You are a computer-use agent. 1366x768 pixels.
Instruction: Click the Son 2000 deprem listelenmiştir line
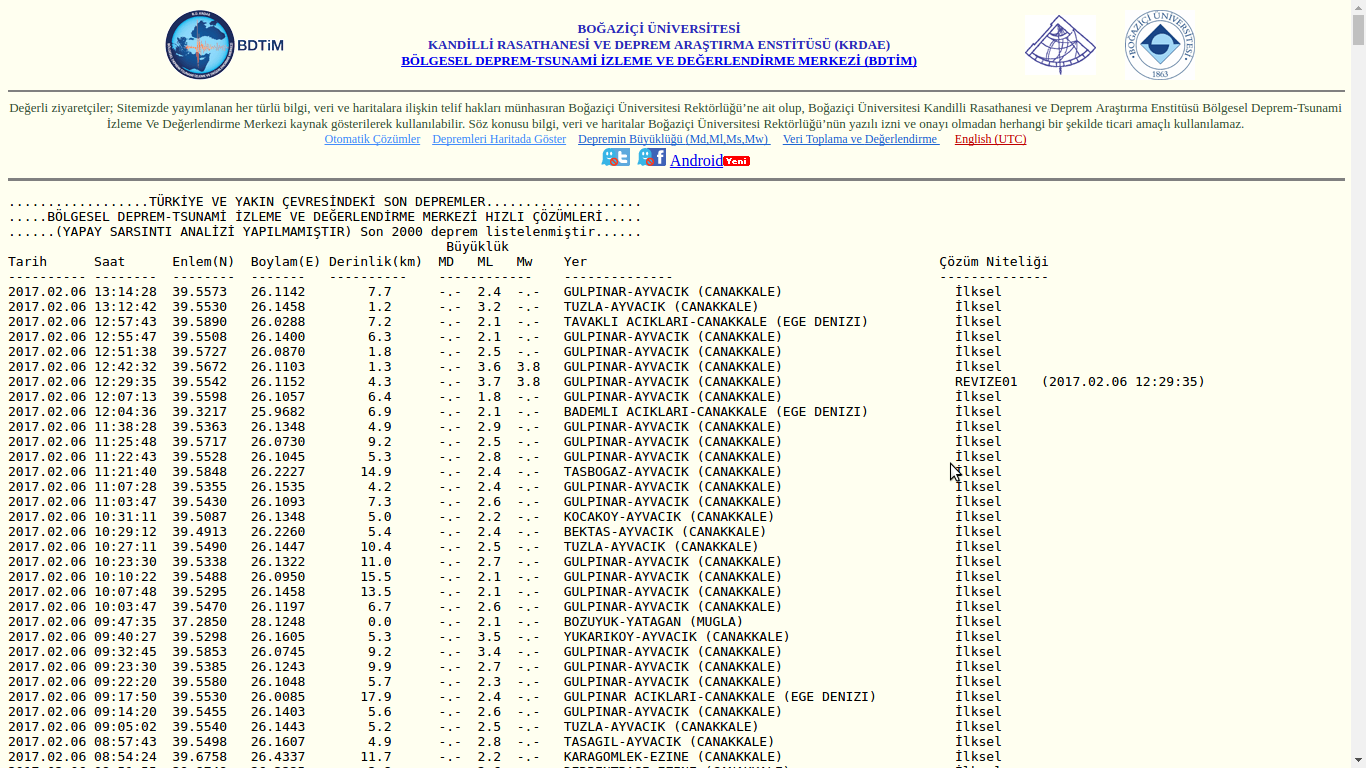point(478,232)
